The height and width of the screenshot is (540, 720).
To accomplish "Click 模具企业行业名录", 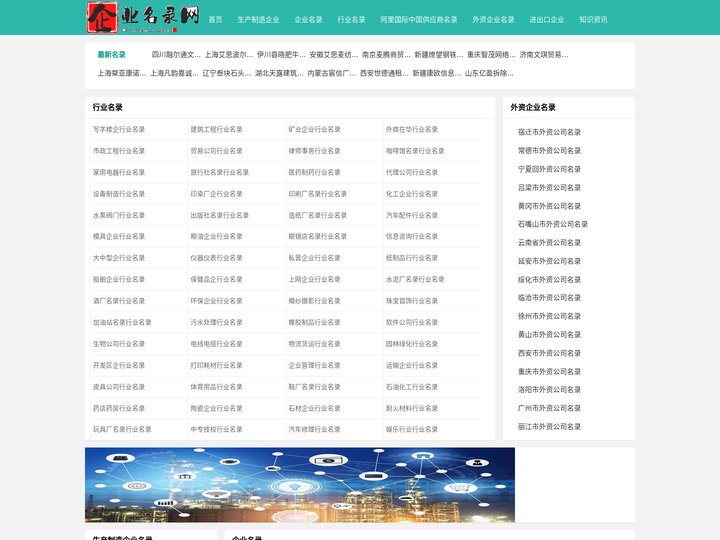I will (x=119, y=236).
